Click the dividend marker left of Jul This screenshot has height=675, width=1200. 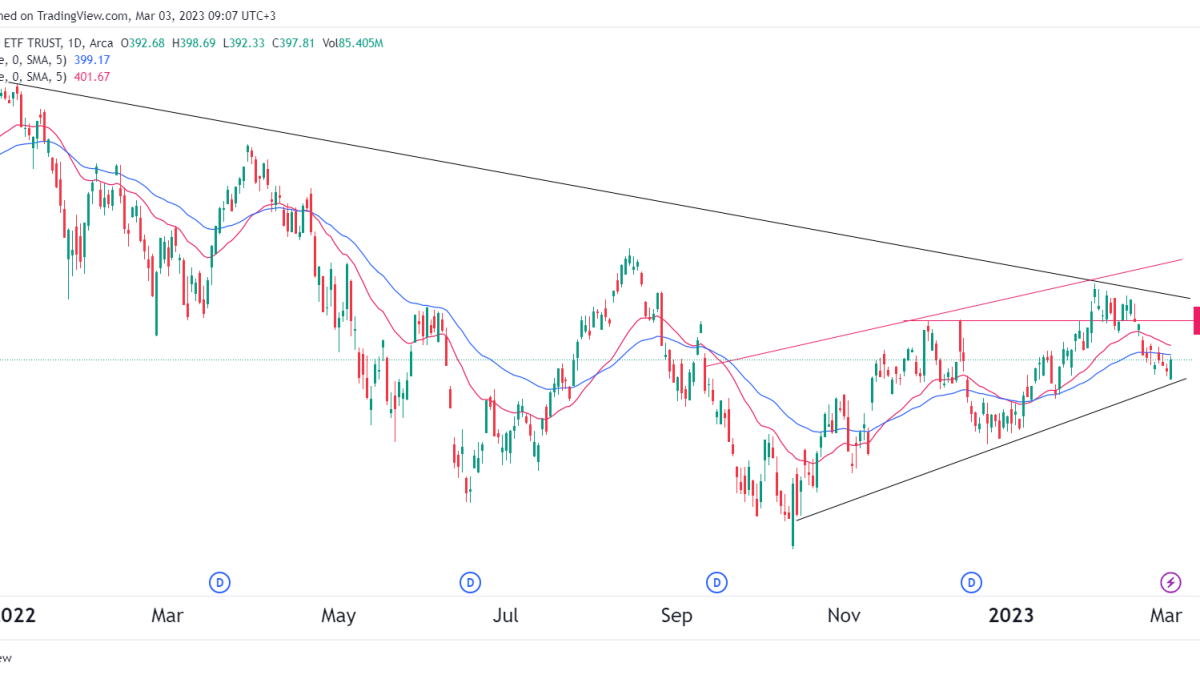[x=469, y=581]
